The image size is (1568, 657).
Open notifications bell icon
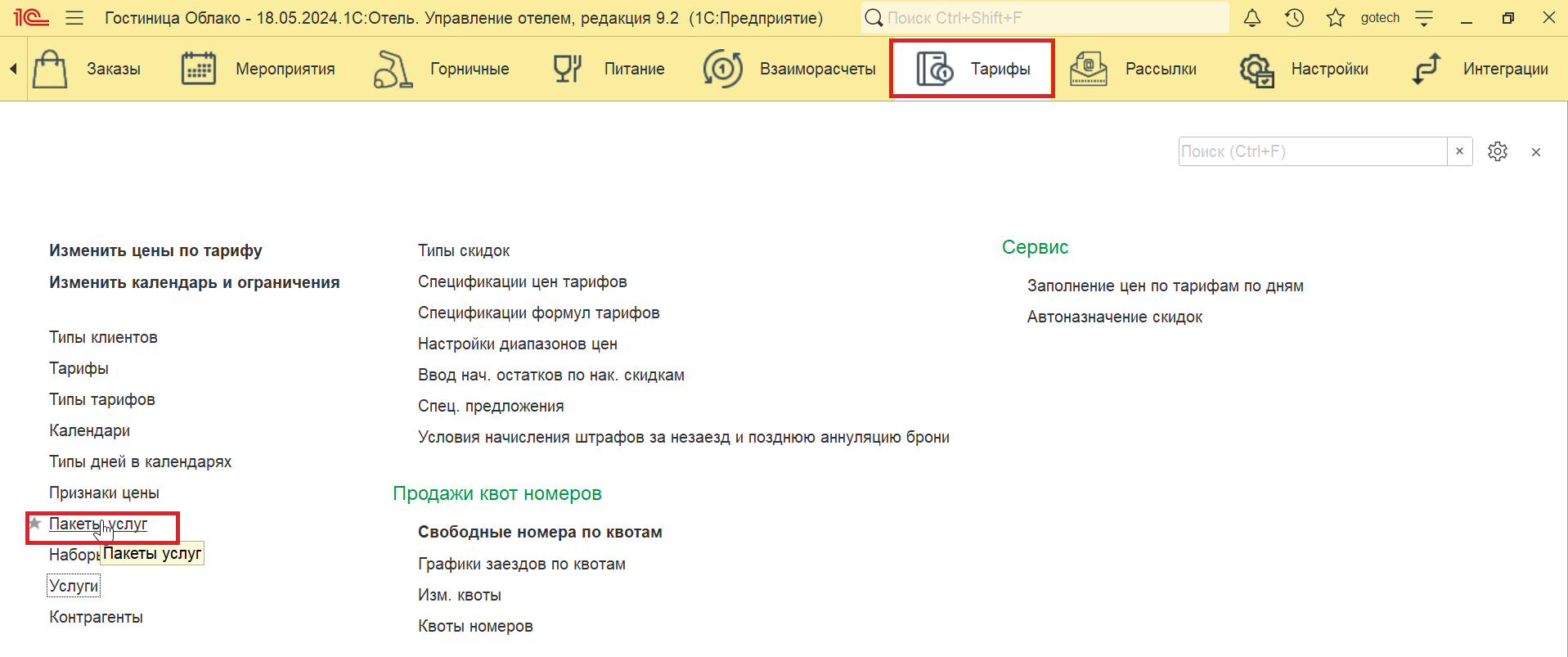[1252, 17]
